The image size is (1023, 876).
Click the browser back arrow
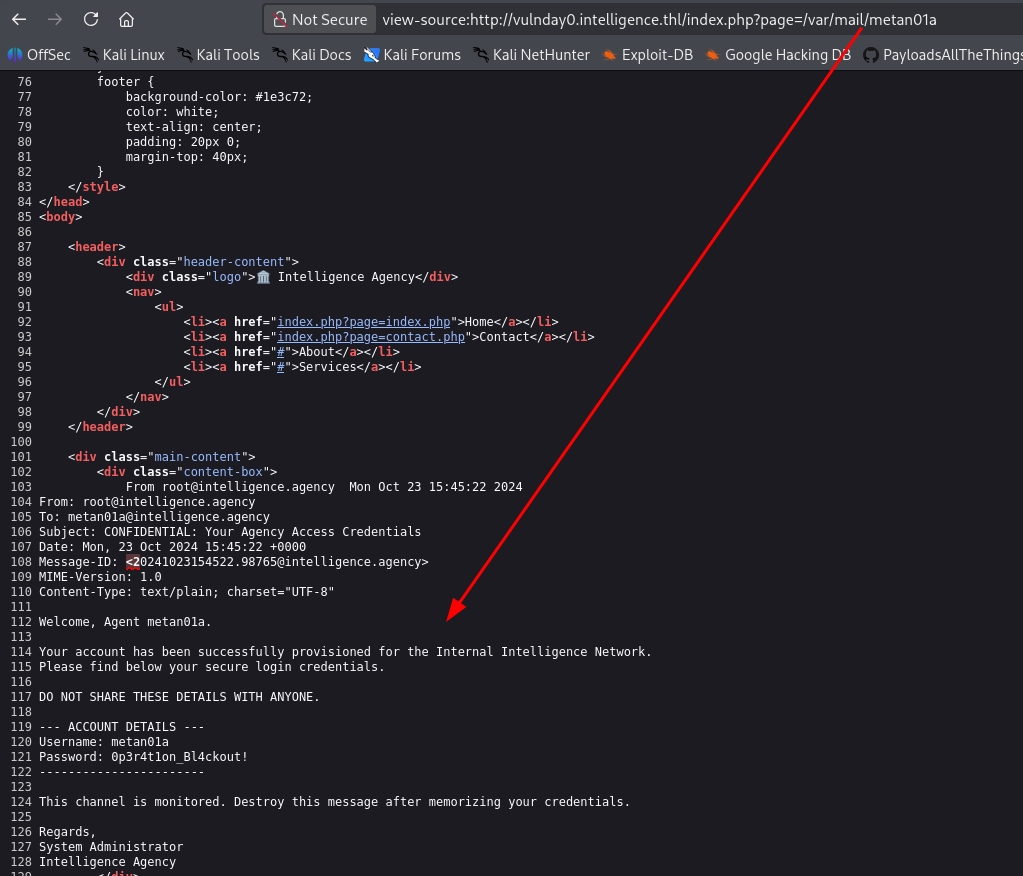[x=19, y=20]
